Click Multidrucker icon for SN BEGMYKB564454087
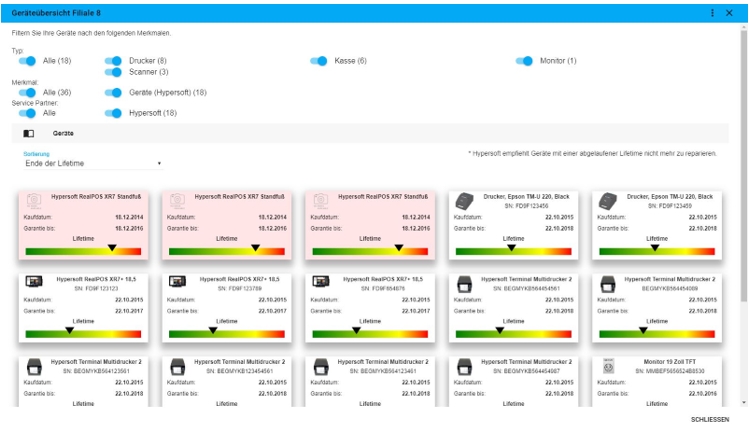 point(464,367)
